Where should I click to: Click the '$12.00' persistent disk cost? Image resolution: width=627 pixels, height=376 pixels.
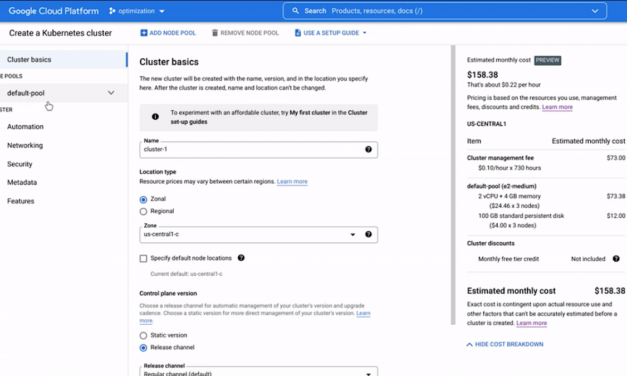click(616, 216)
